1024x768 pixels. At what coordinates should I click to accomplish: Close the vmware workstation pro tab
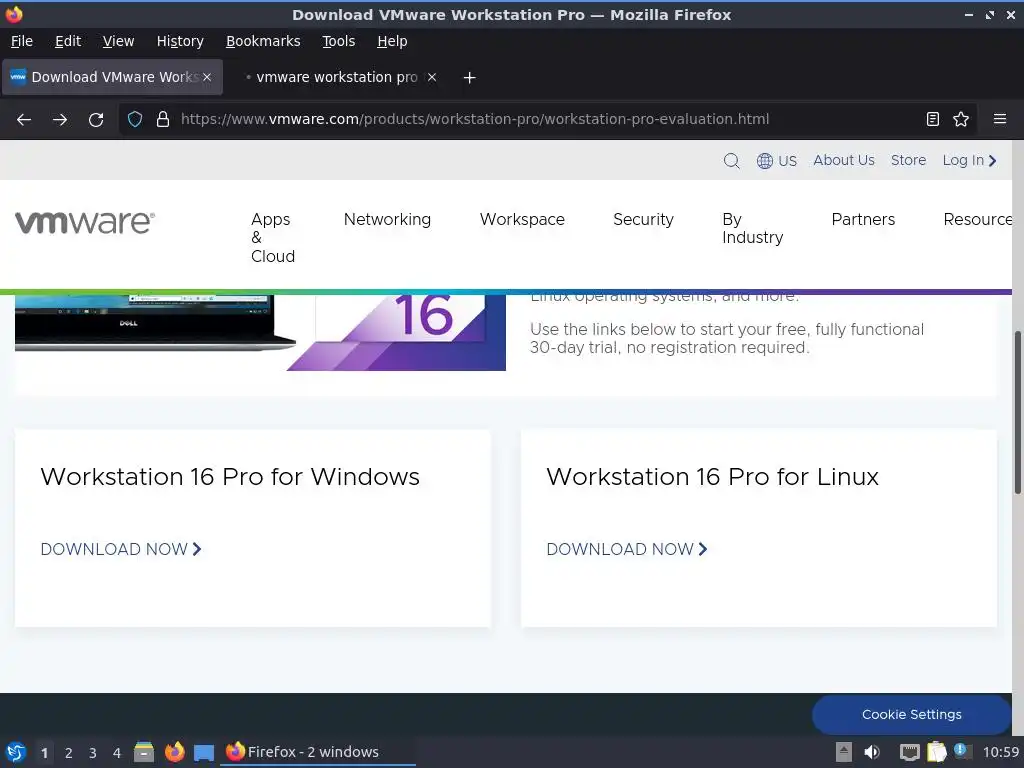click(432, 77)
